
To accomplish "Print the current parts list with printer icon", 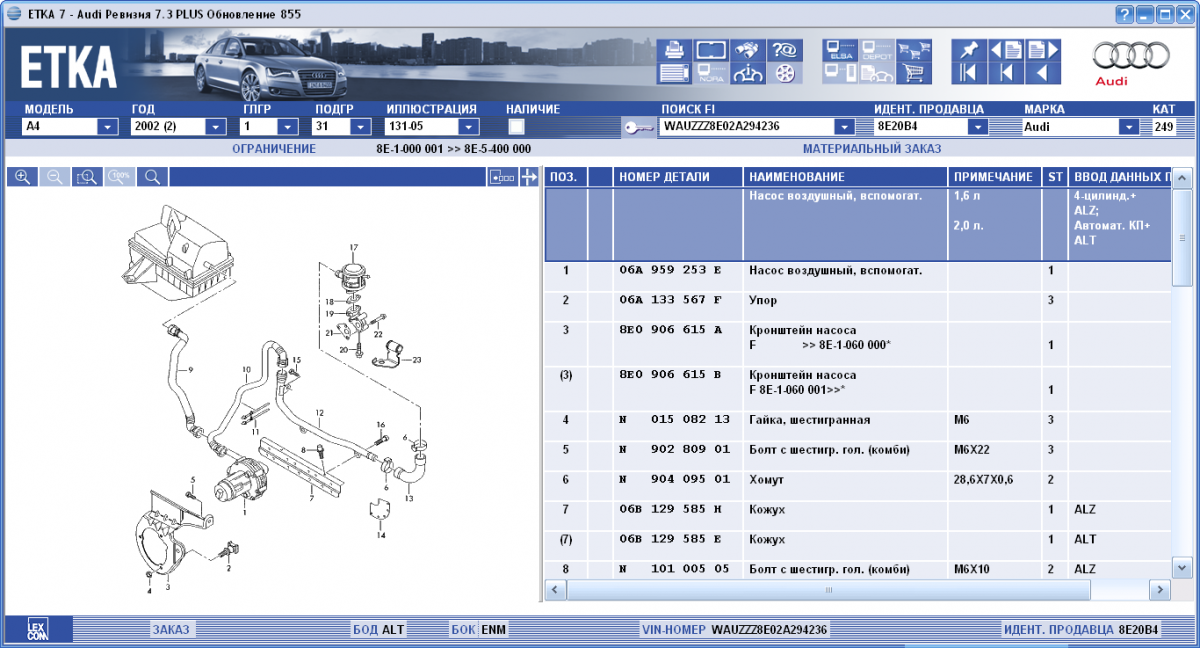I will (x=674, y=50).
